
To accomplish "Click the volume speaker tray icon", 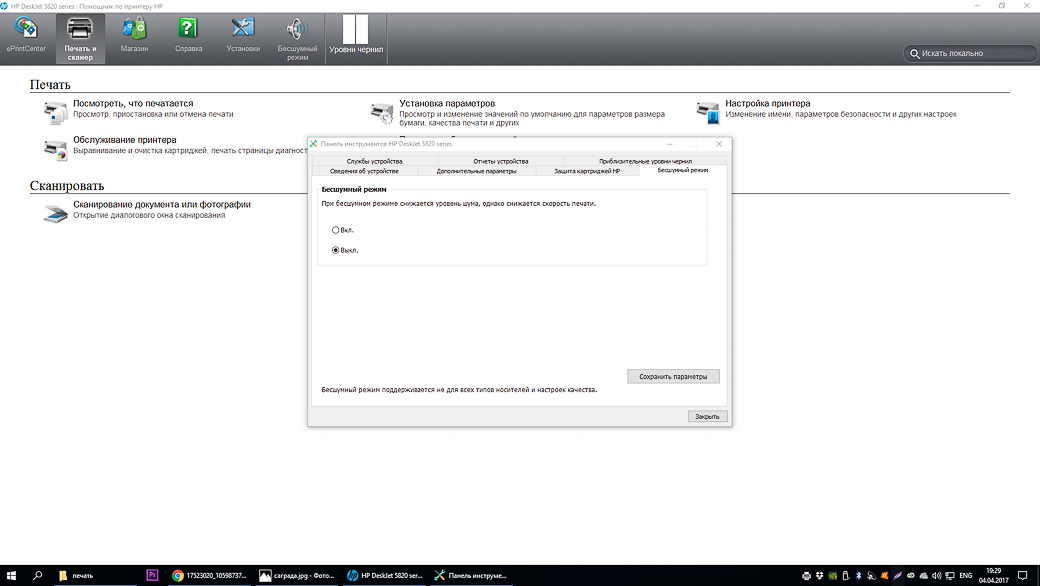I will point(937,575).
